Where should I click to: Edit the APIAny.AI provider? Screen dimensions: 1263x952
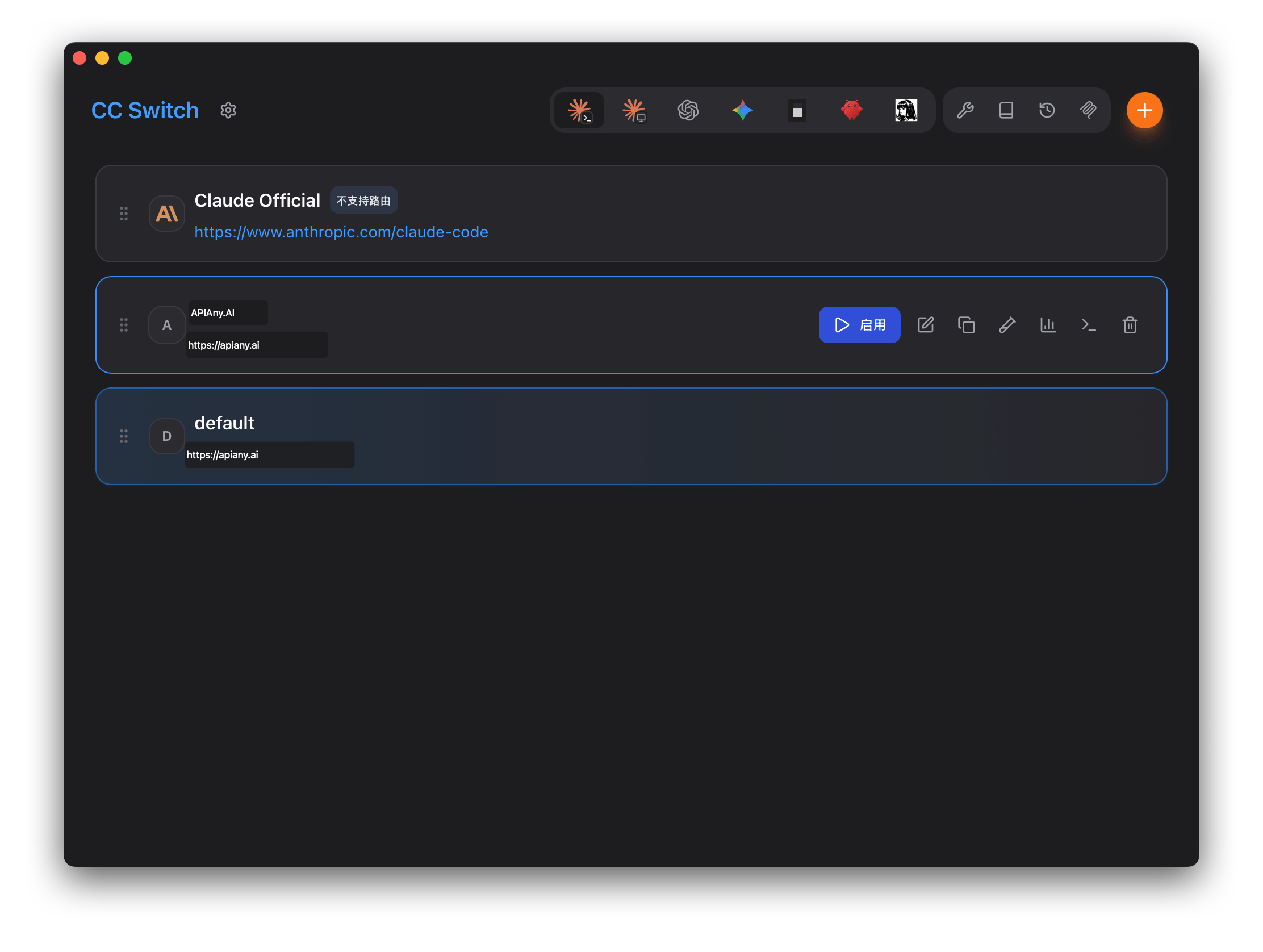click(x=926, y=325)
